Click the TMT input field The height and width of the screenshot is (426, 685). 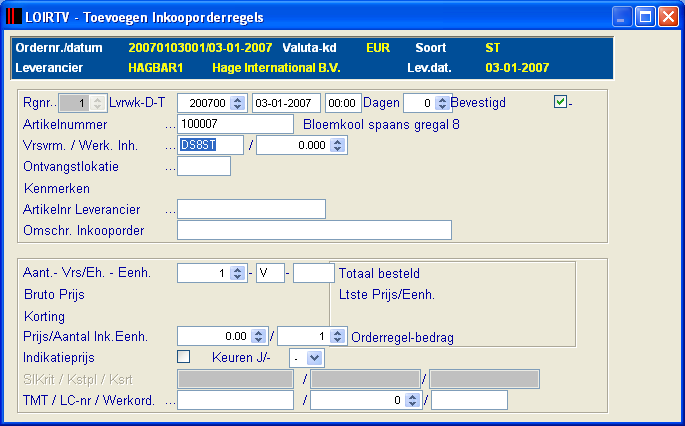point(235,400)
